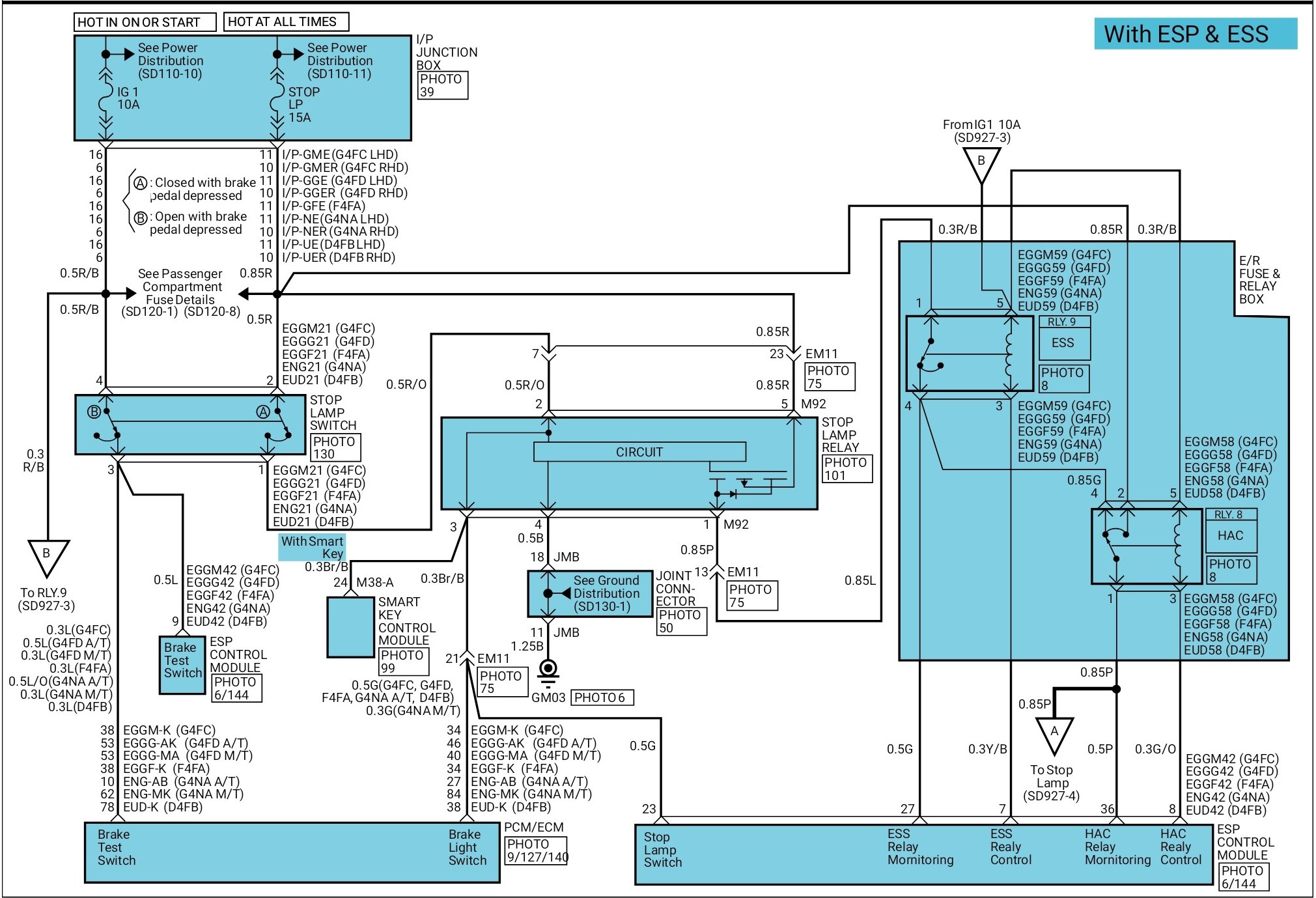Click ESS Relay Monitoring text
Image resolution: width=1316 pixels, height=898 pixels.
(x=920, y=847)
